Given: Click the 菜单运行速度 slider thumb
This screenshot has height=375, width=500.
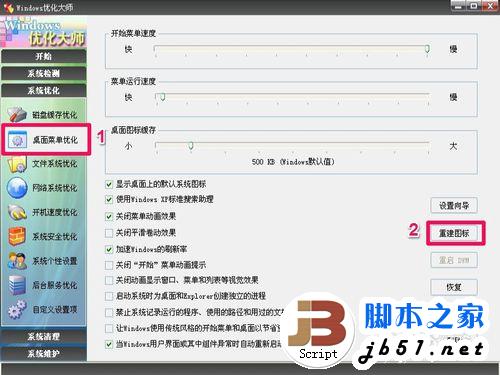Looking at the screenshot, I should pos(163,97).
